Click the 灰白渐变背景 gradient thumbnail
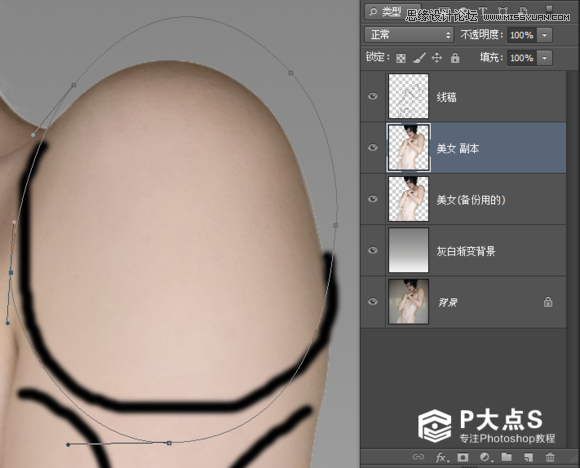 pyautogui.click(x=408, y=250)
